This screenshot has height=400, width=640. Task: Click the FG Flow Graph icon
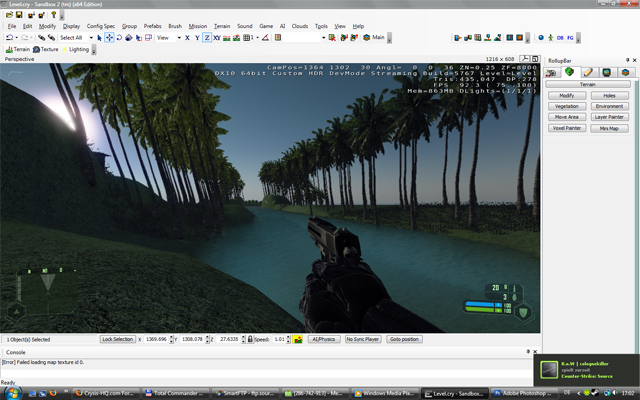(570, 38)
